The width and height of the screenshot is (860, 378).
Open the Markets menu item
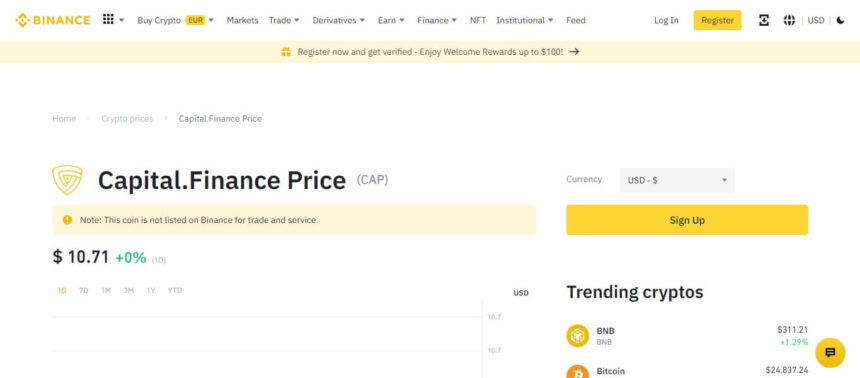tap(242, 20)
